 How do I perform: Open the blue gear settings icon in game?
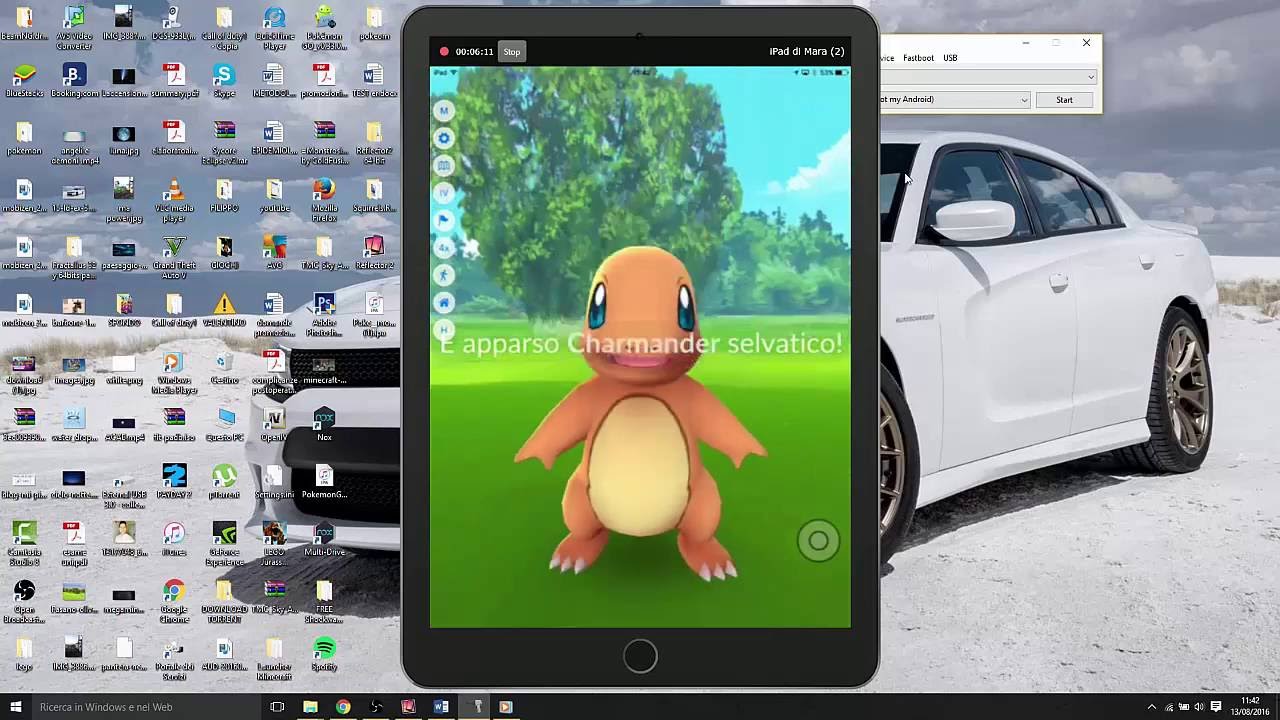pos(444,138)
